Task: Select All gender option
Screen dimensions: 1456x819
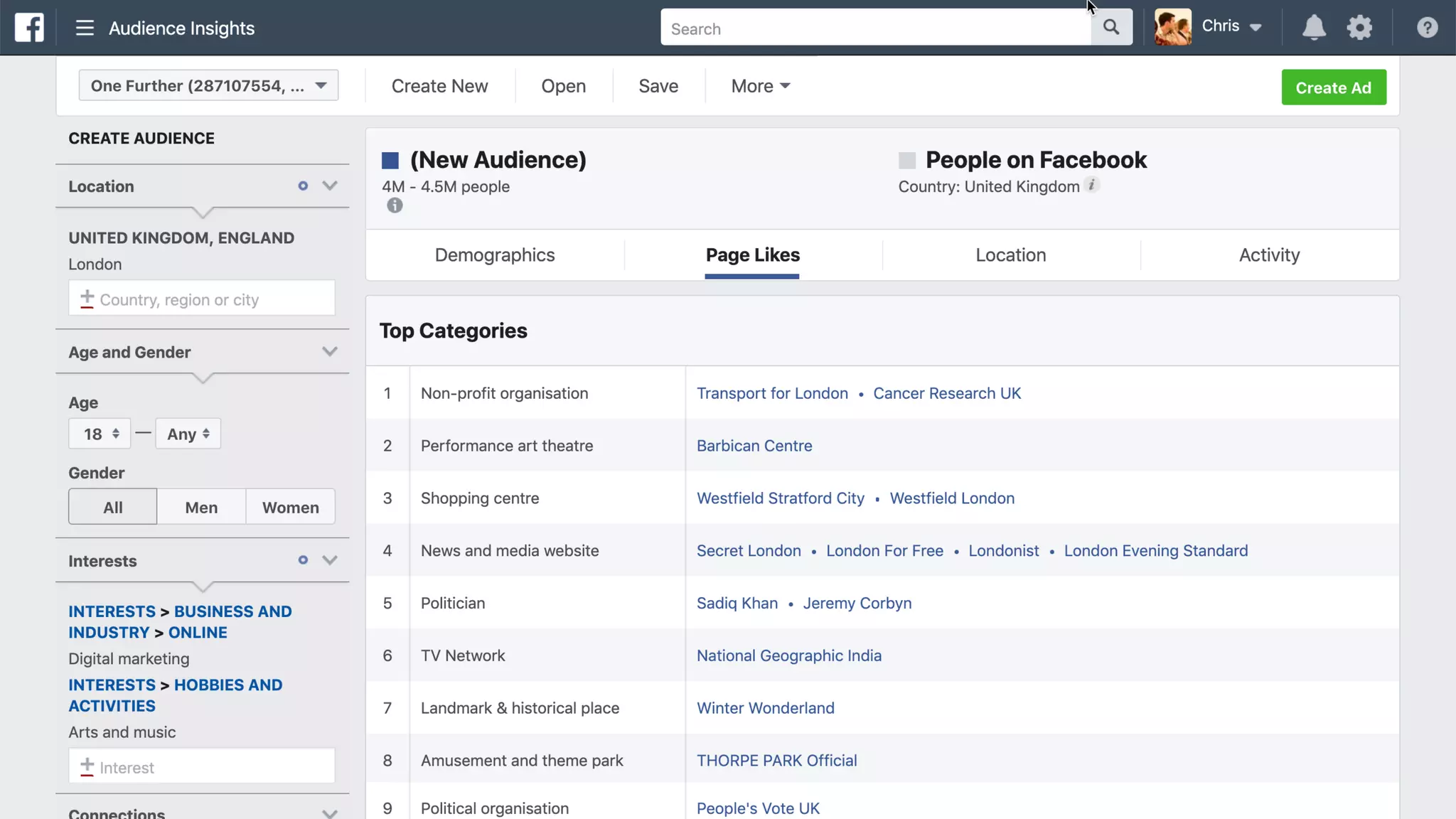Action: tap(112, 507)
